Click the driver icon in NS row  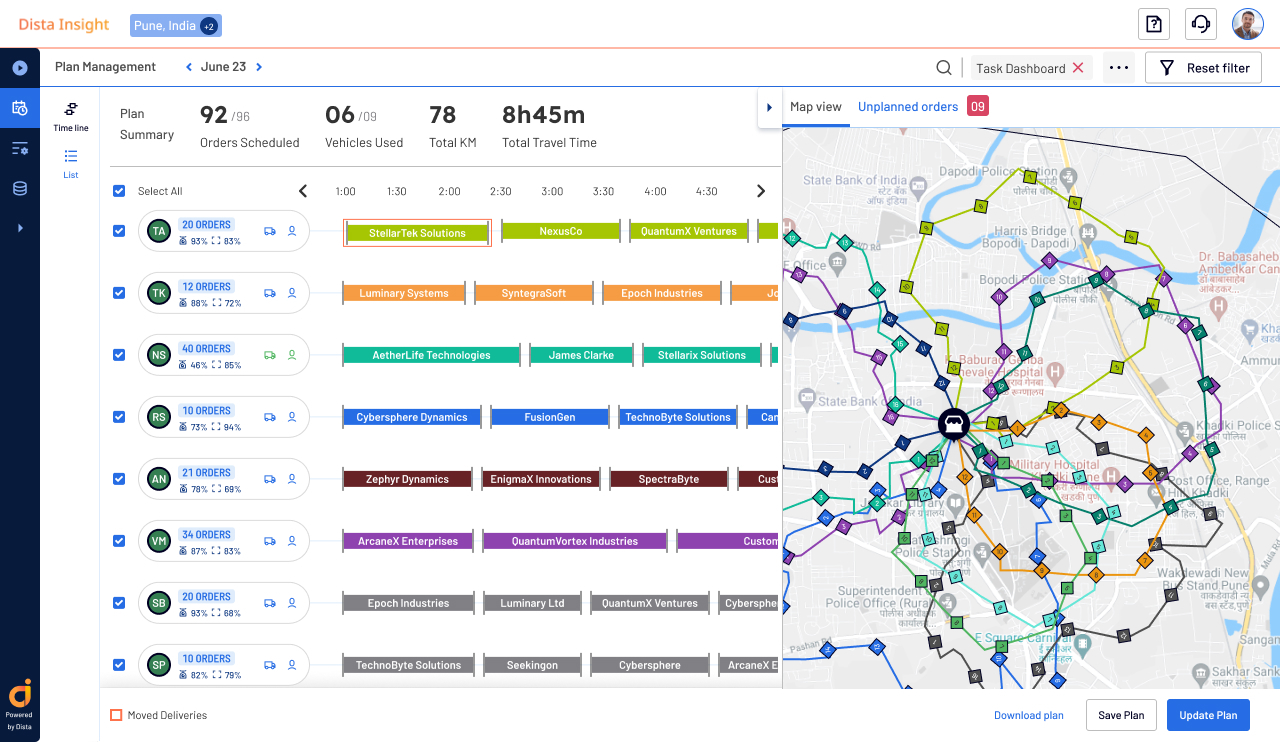292,355
